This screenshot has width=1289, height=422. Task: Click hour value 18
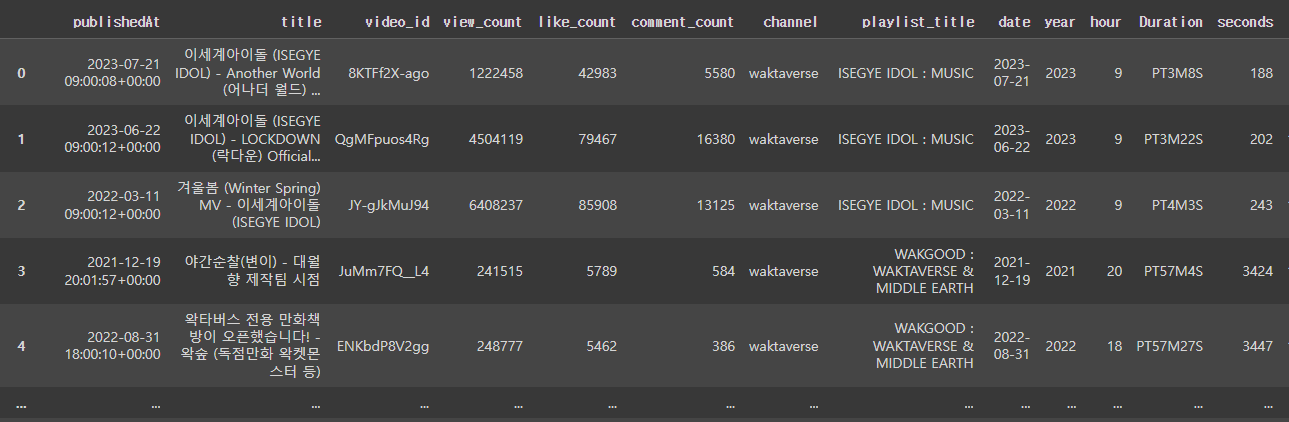(1116, 346)
